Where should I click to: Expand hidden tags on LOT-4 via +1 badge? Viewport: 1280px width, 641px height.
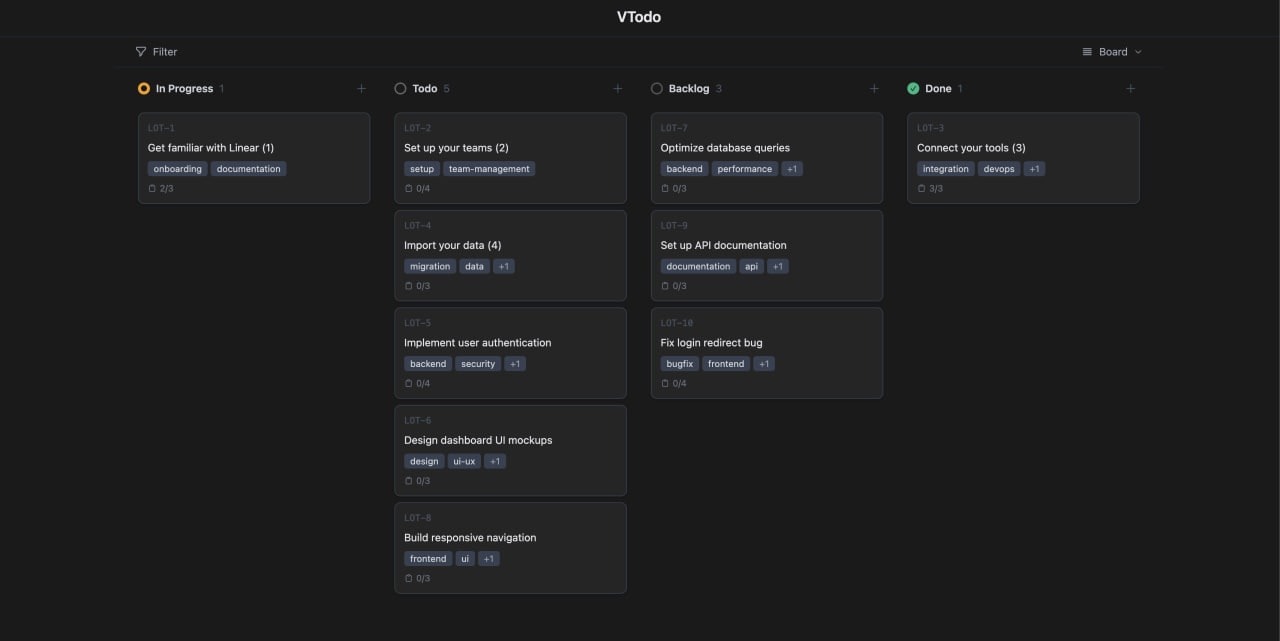point(503,266)
